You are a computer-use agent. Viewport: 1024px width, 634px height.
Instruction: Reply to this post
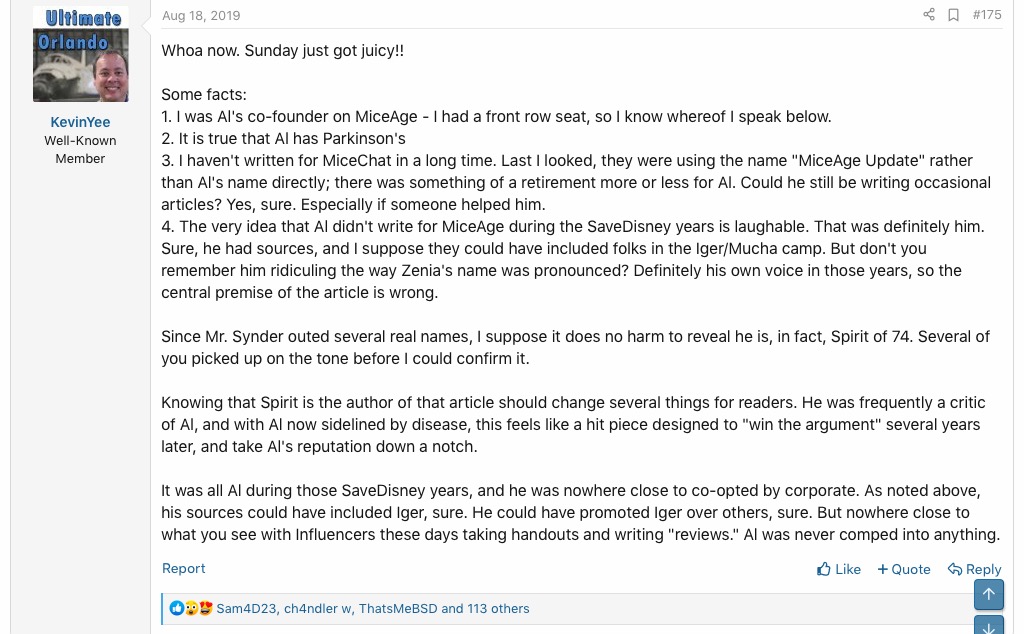pos(975,569)
